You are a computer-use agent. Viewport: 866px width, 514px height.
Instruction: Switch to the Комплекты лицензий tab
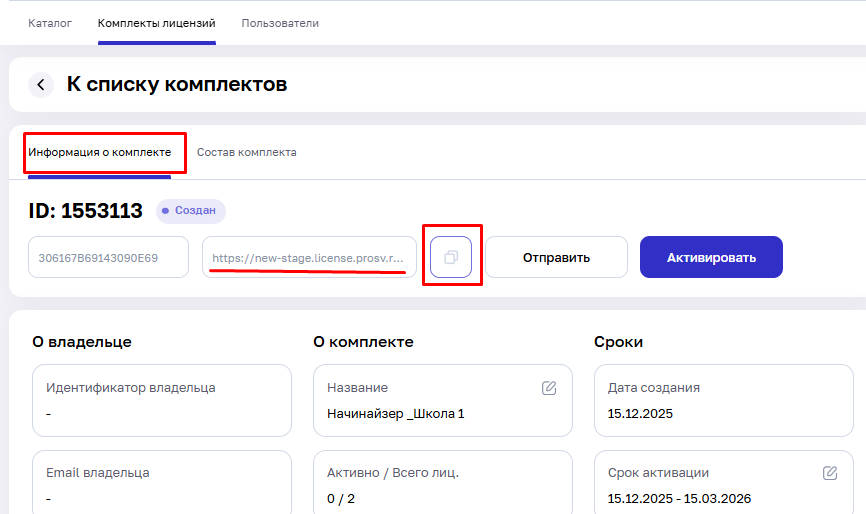point(157,23)
